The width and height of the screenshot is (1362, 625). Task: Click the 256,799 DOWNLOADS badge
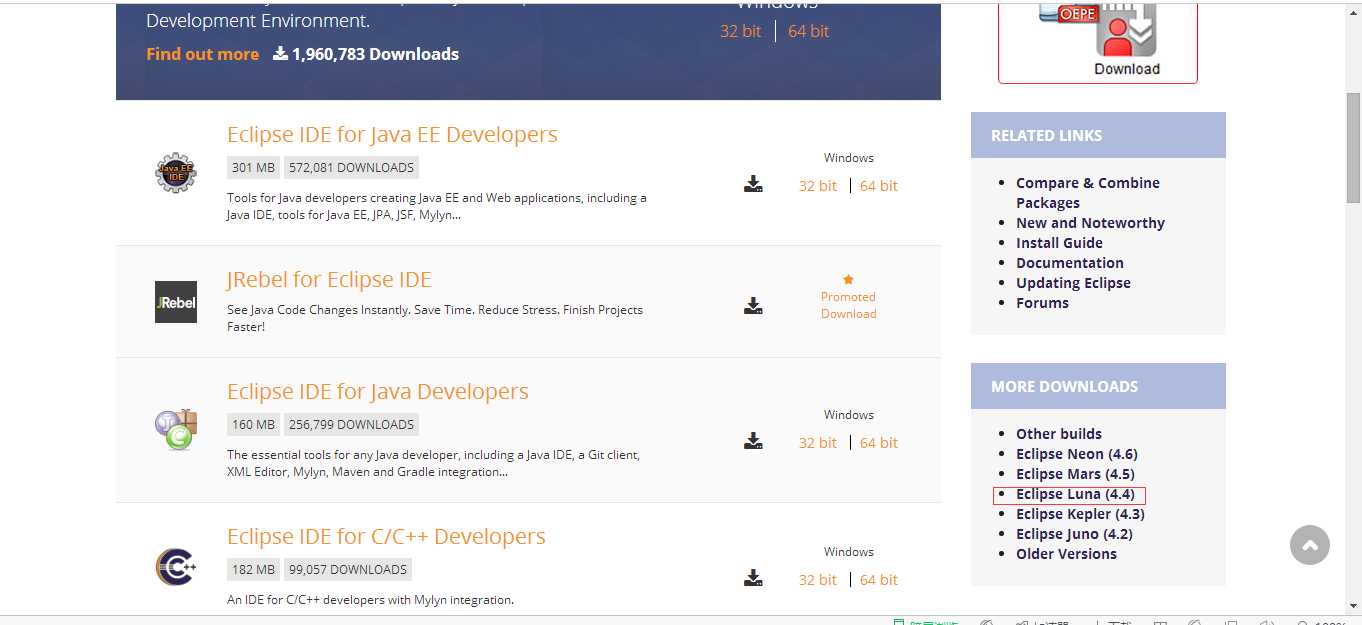pos(351,424)
